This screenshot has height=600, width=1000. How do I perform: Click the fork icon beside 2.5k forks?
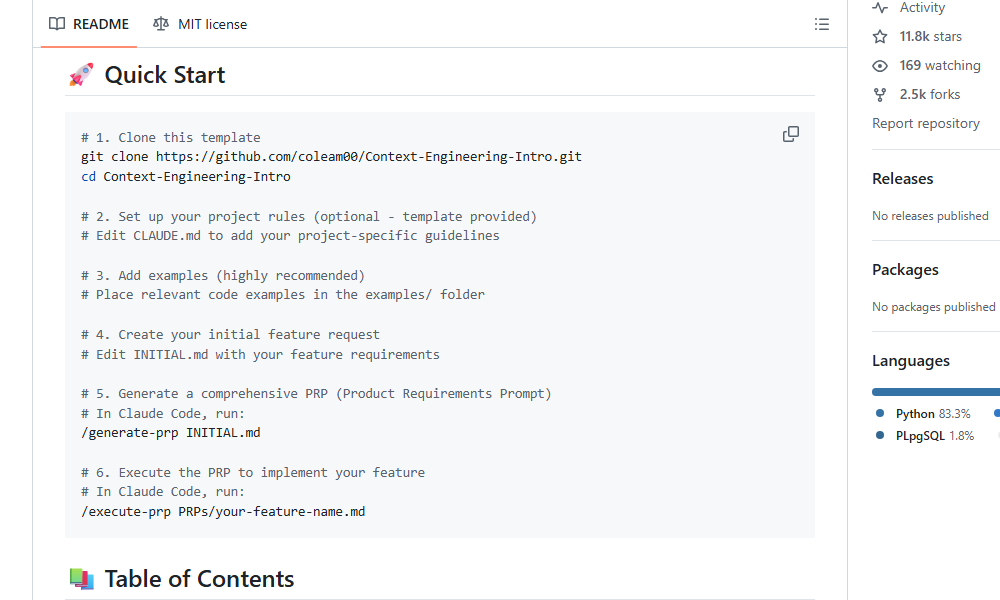[880, 95]
